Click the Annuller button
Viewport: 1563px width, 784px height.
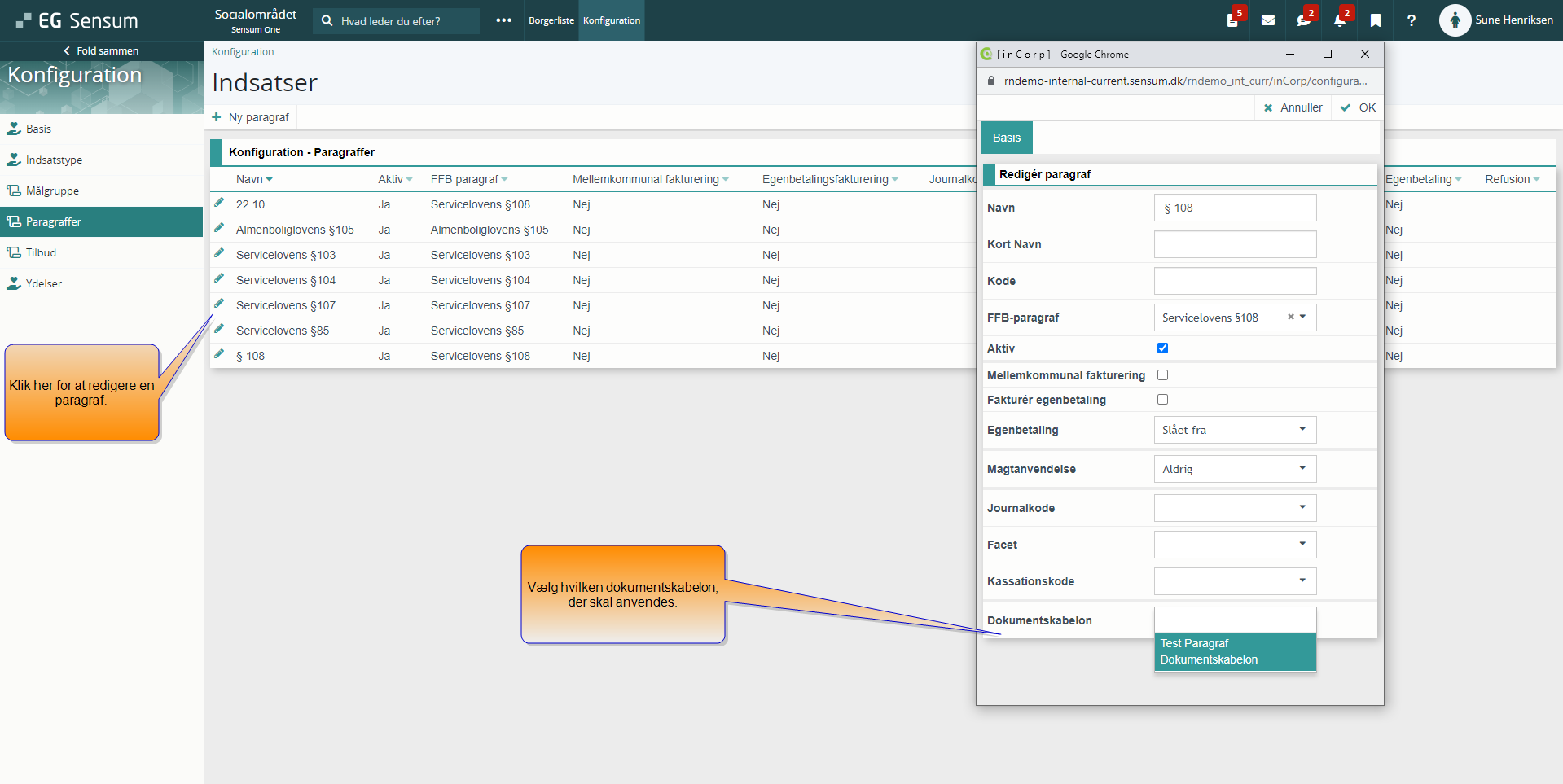[x=1293, y=107]
